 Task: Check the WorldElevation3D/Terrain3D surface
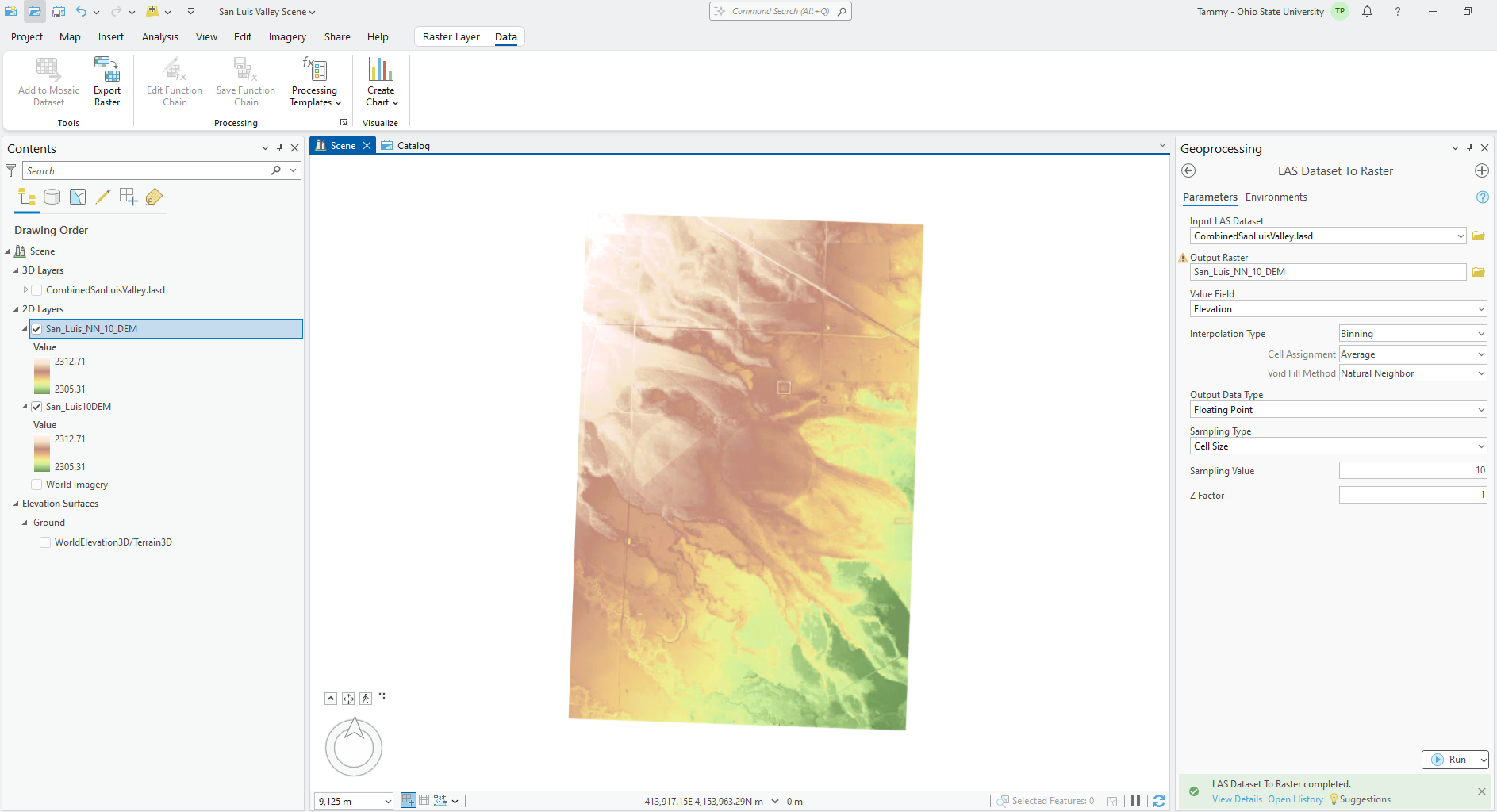[x=45, y=542]
